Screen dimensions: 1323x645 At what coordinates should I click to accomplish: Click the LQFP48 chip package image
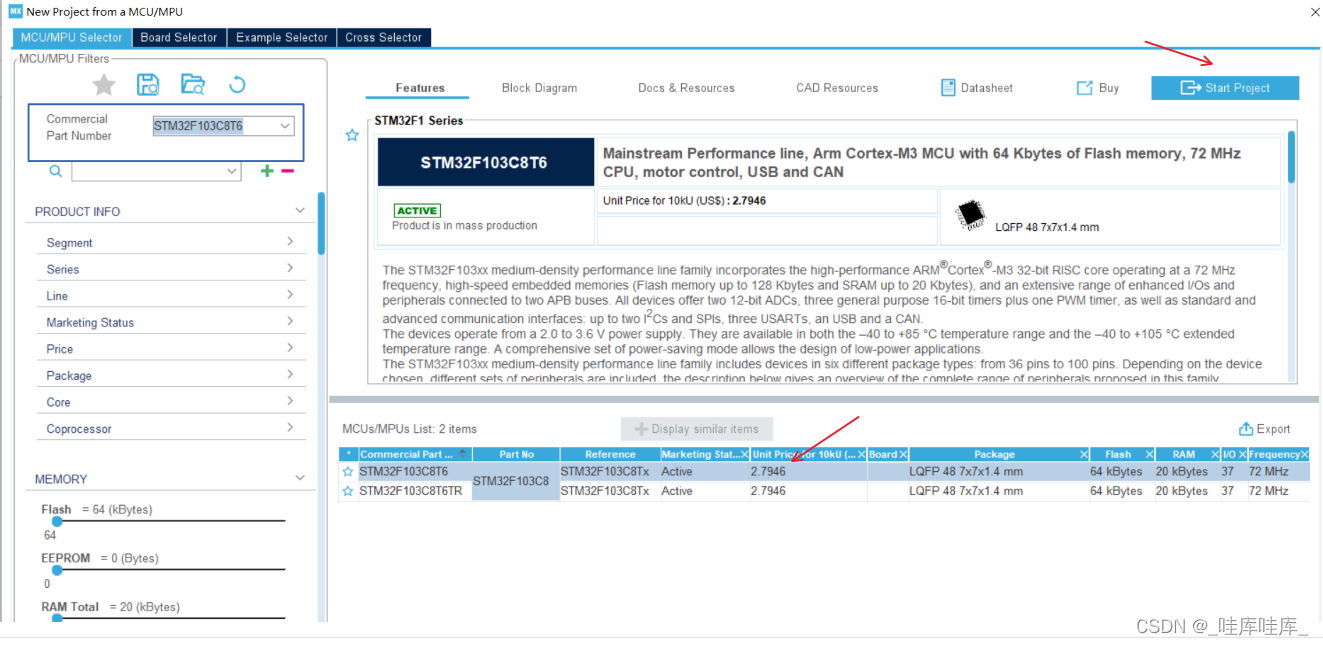point(970,215)
